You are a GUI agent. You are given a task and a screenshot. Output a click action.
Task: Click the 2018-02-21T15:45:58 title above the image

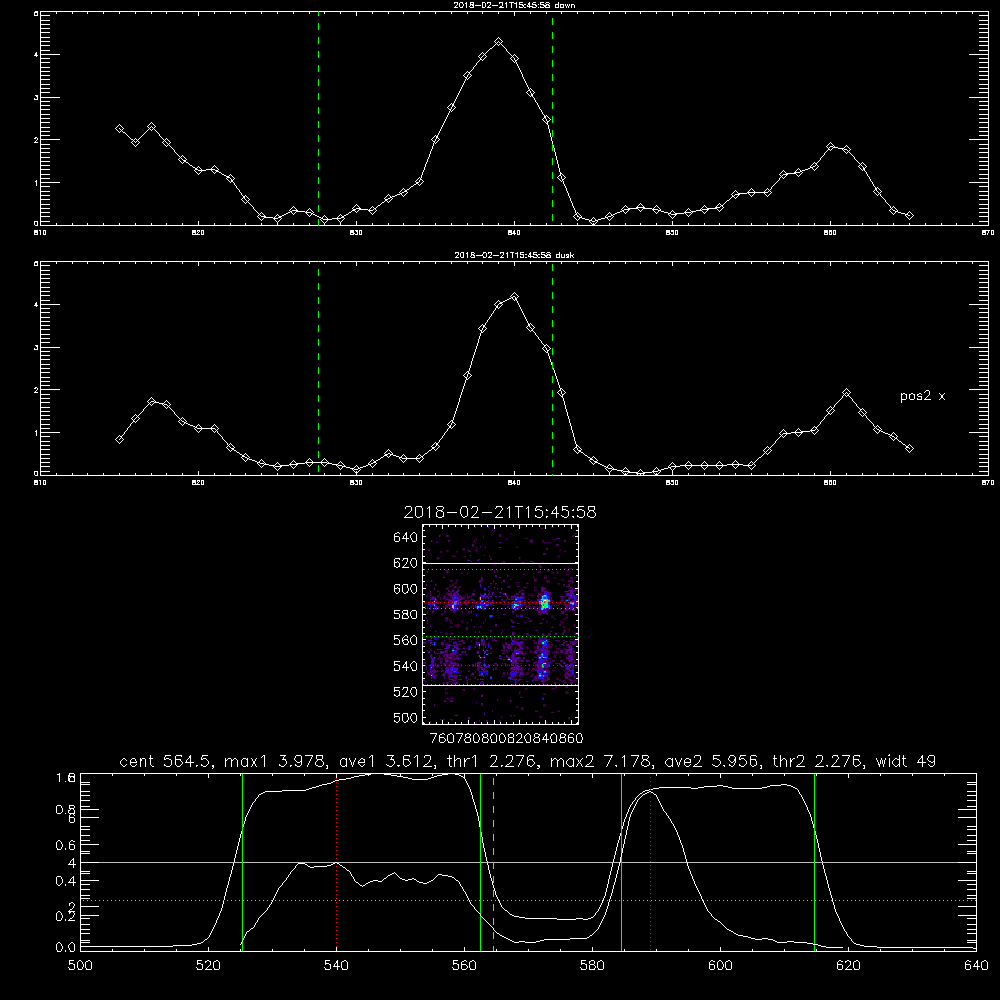coord(500,512)
